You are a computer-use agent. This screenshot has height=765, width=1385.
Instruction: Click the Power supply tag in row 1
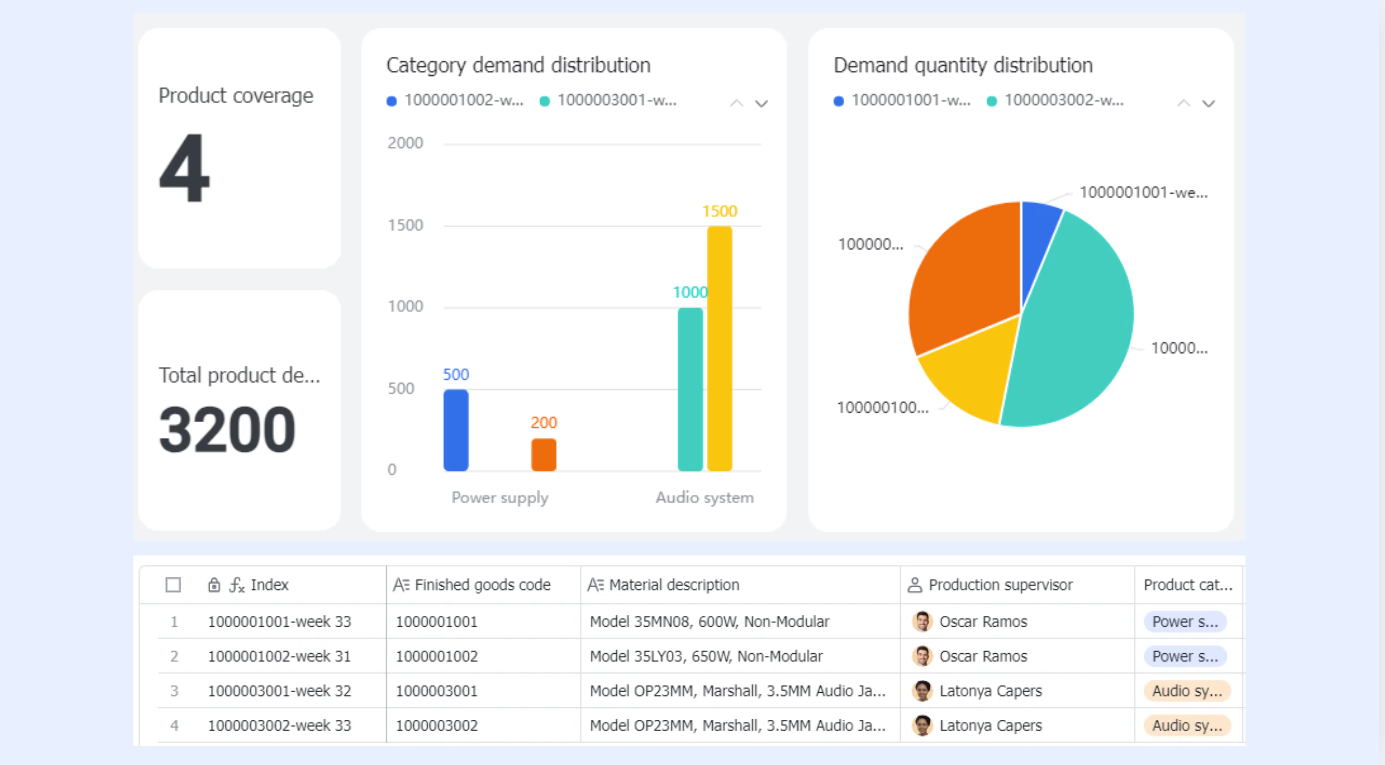pos(1185,622)
